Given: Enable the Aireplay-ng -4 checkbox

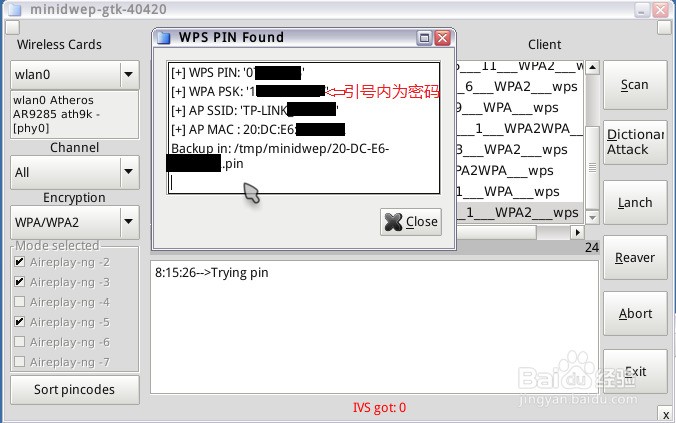Looking at the screenshot, I should point(19,302).
